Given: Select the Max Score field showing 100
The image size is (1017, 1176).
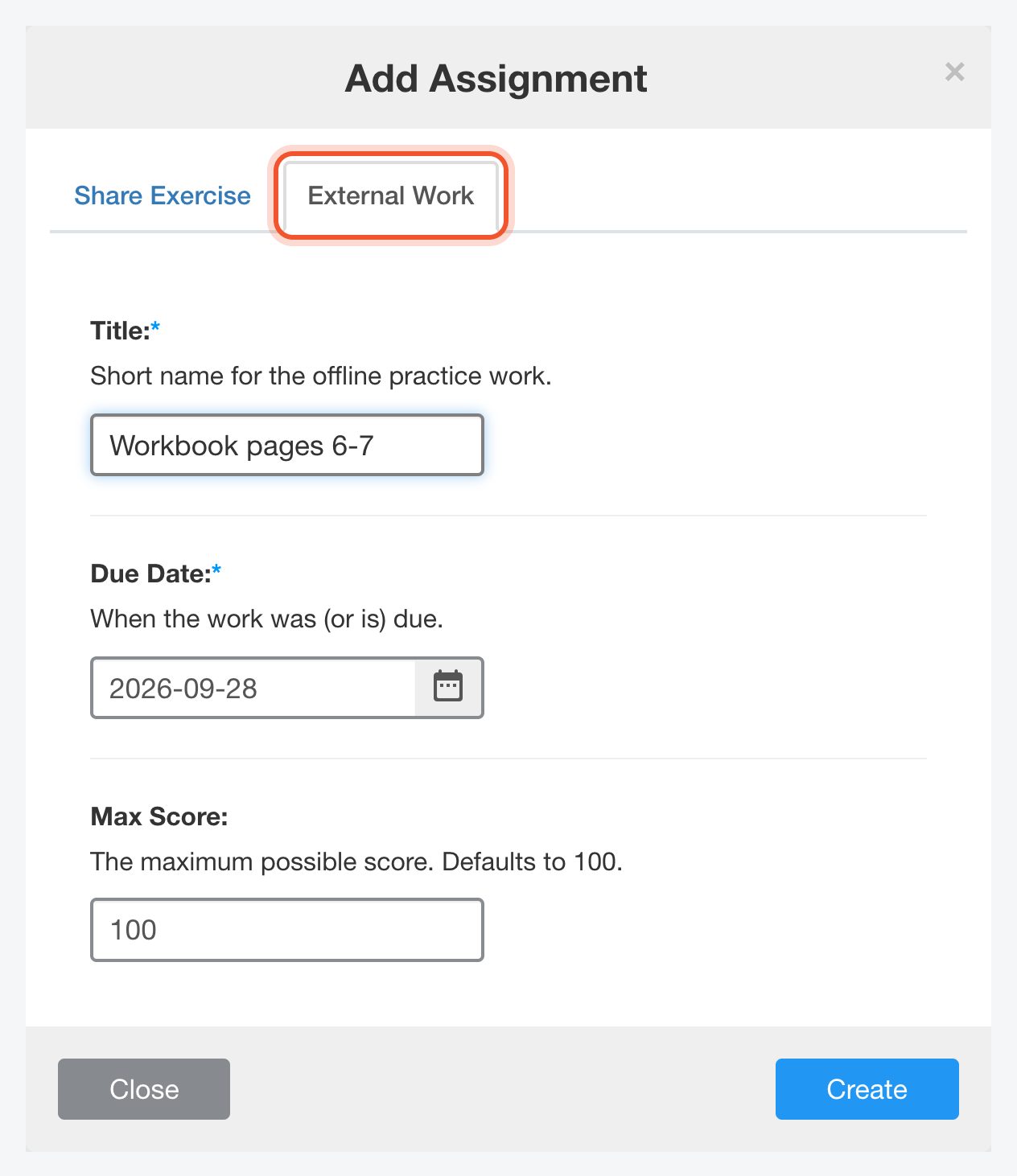Looking at the screenshot, I should tap(287, 930).
